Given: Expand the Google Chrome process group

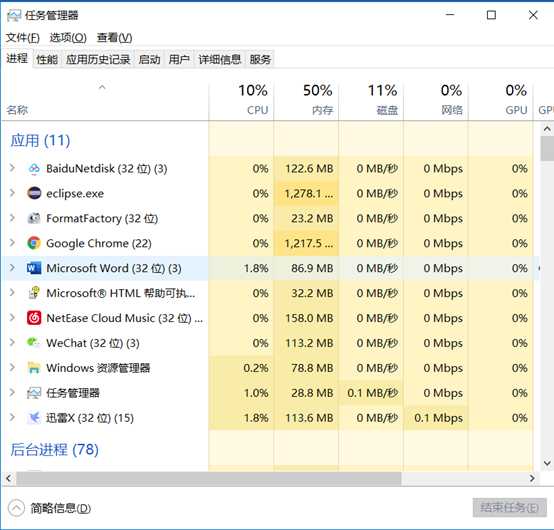Looking at the screenshot, I should [x=12, y=243].
